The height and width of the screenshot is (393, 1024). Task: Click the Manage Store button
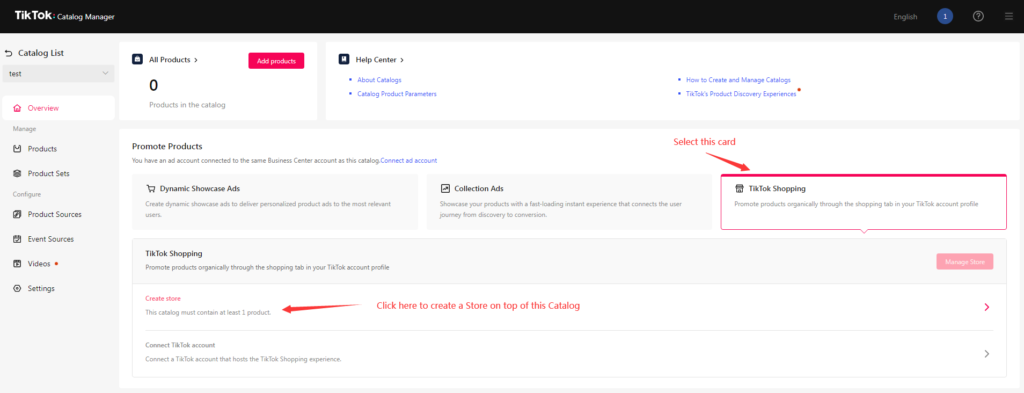pyautogui.click(x=965, y=262)
